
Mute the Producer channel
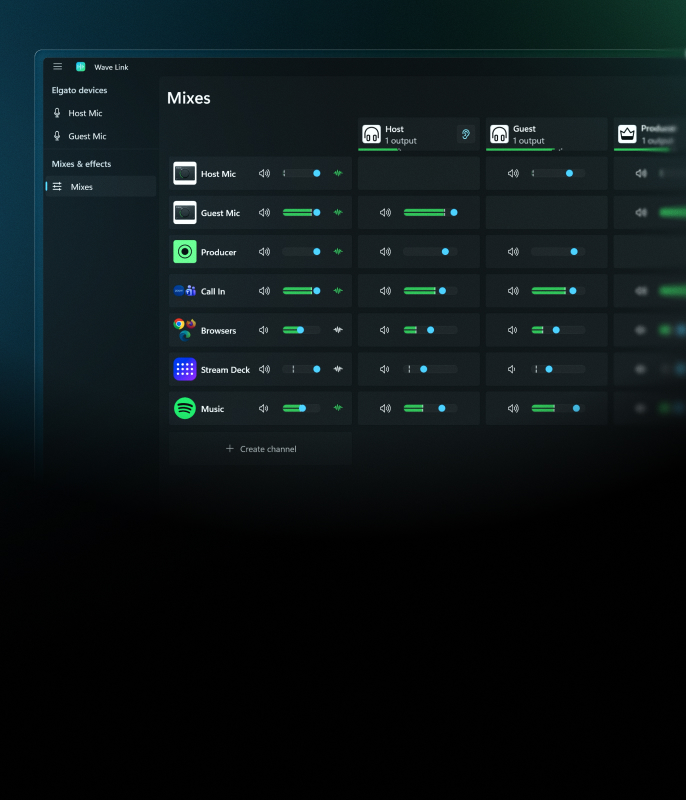click(x=264, y=252)
